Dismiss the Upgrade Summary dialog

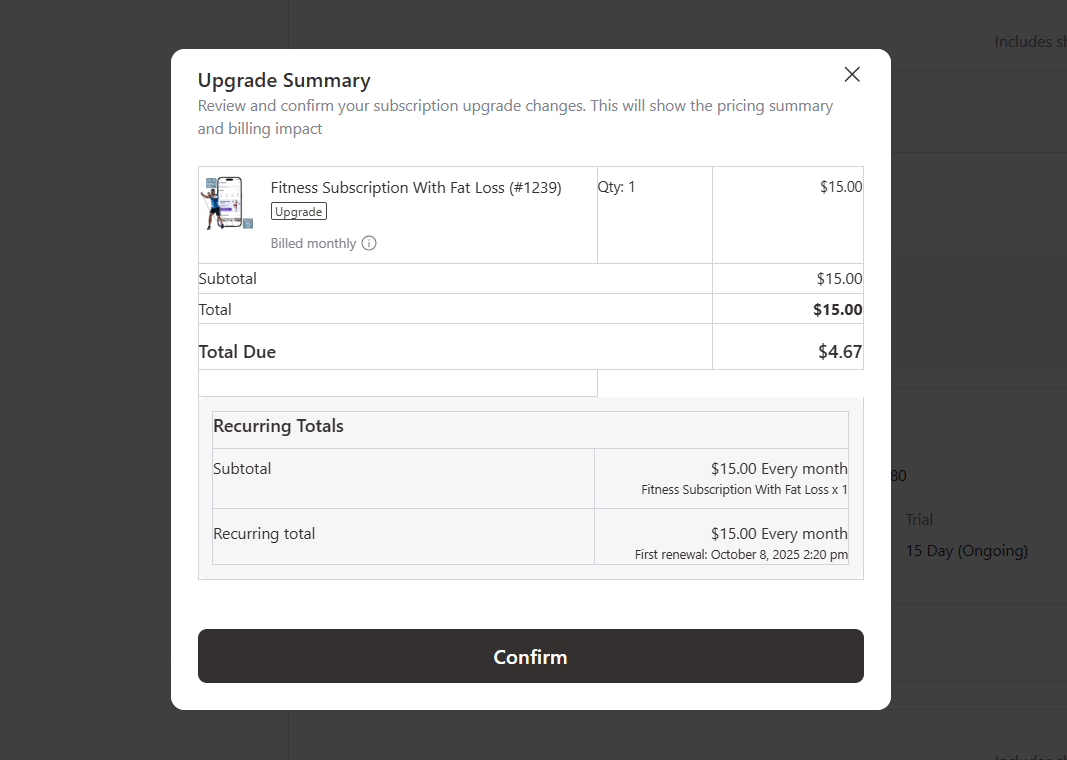tap(851, 74)
